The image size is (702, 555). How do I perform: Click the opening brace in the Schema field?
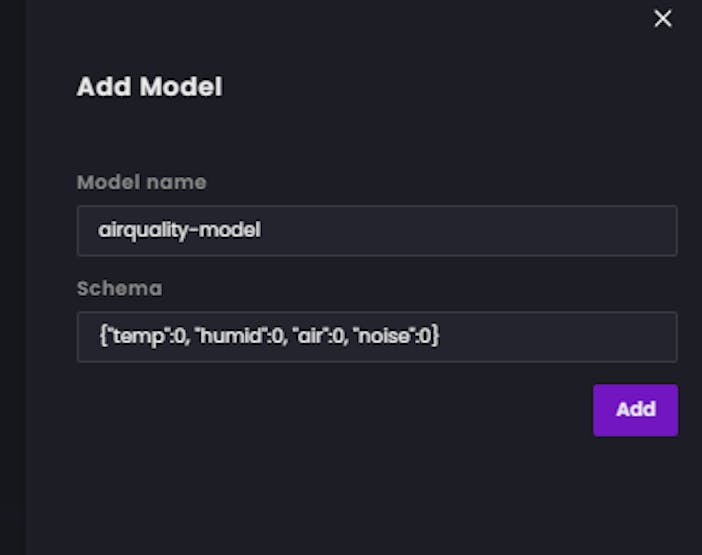[x=103, y=337]
